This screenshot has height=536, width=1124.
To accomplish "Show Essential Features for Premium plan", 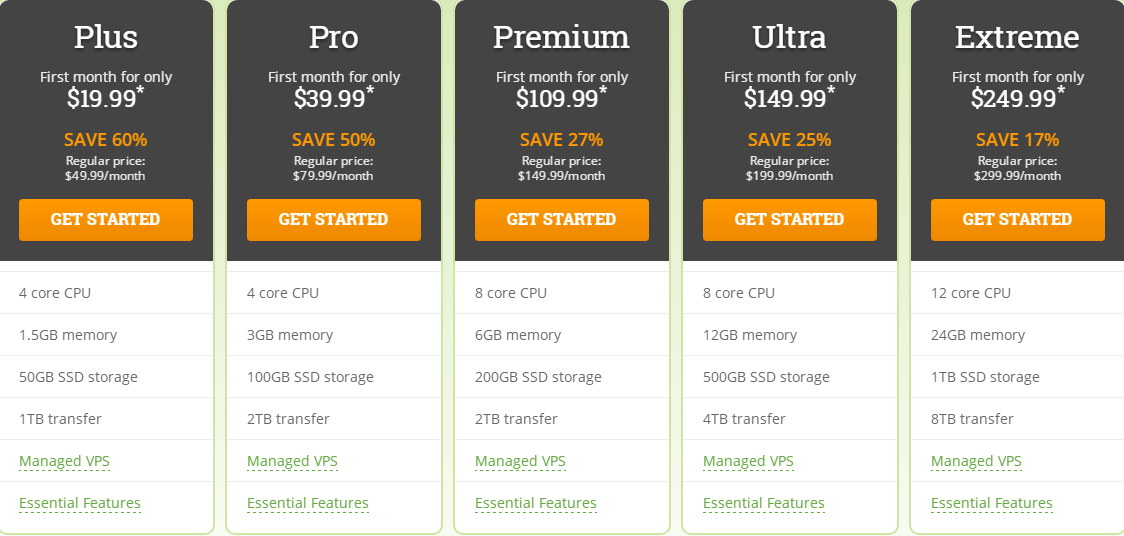I will click(x=536, y=503).
